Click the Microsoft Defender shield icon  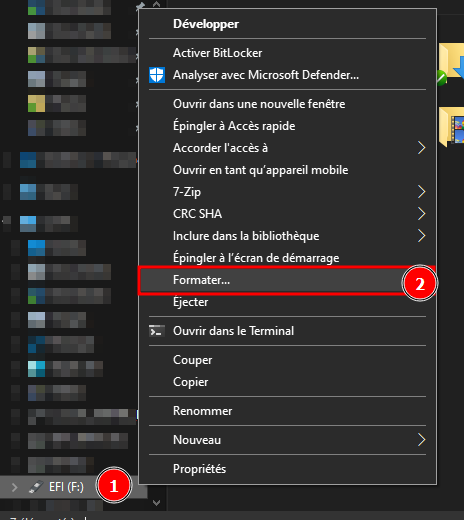(x=157, y=75)
